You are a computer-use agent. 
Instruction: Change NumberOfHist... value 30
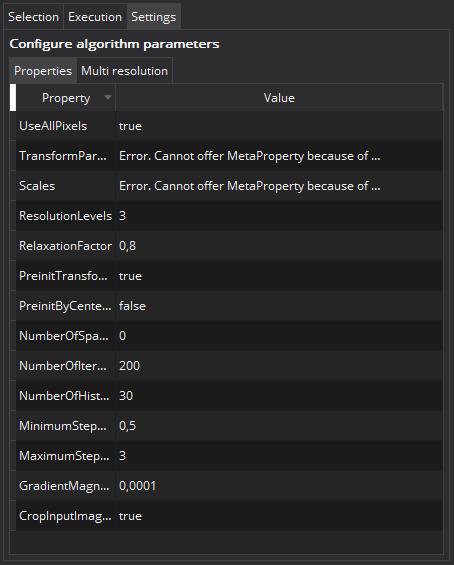point(279,396)
